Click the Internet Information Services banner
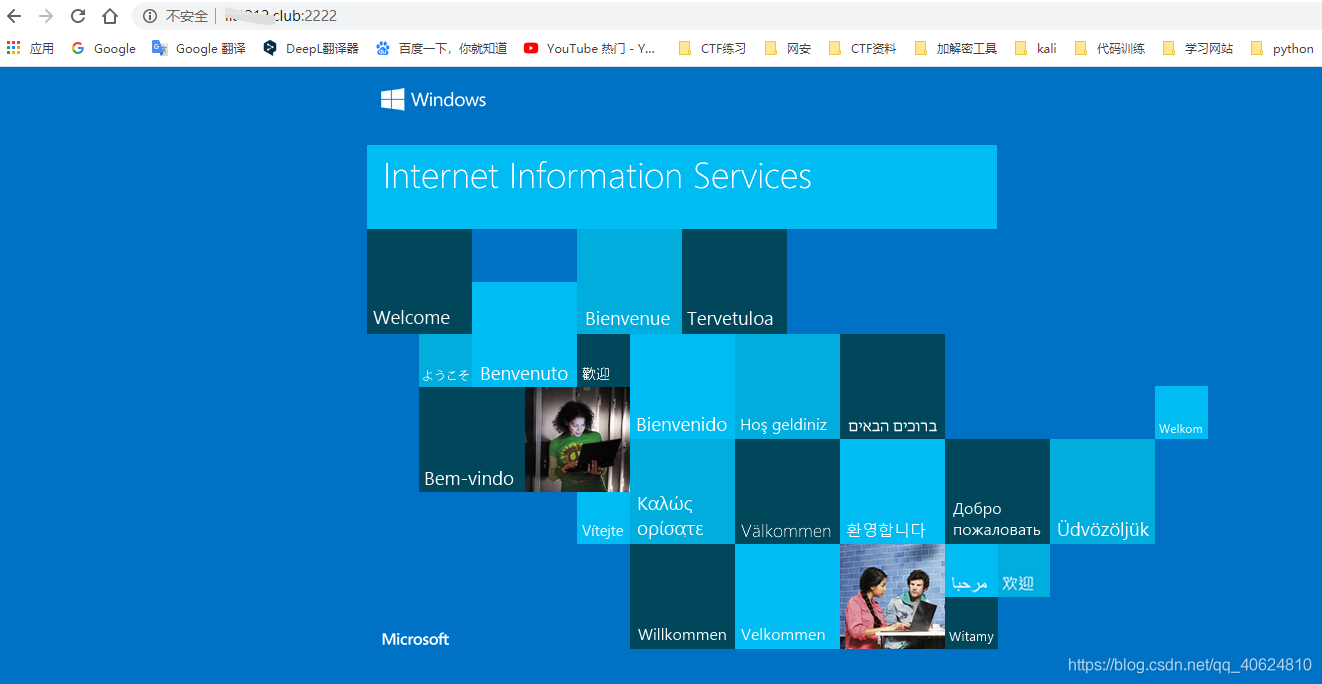Viewport: 1322px width, 684px height. [681, 186]
